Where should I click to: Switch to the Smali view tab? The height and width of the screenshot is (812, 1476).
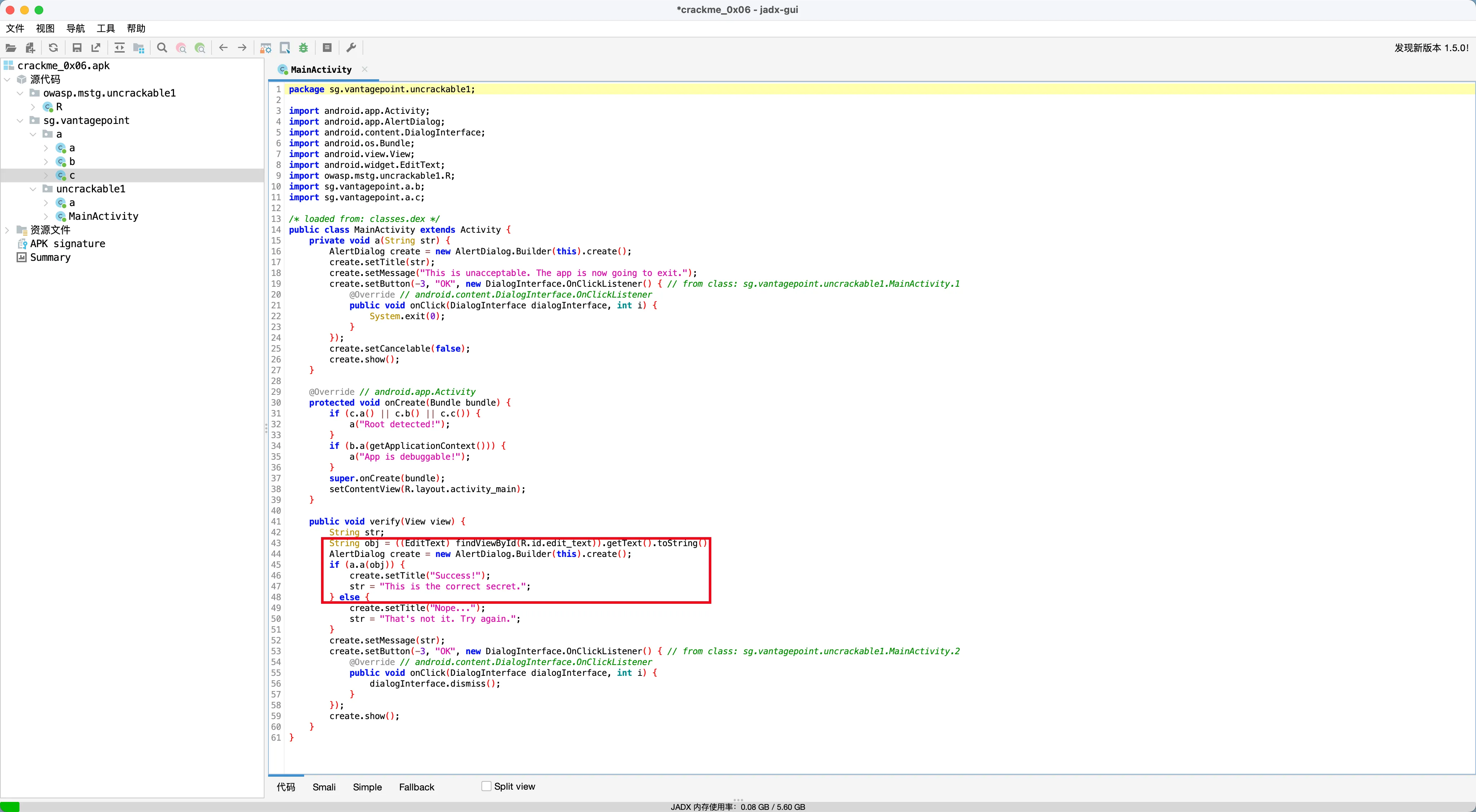click(324, 787)
